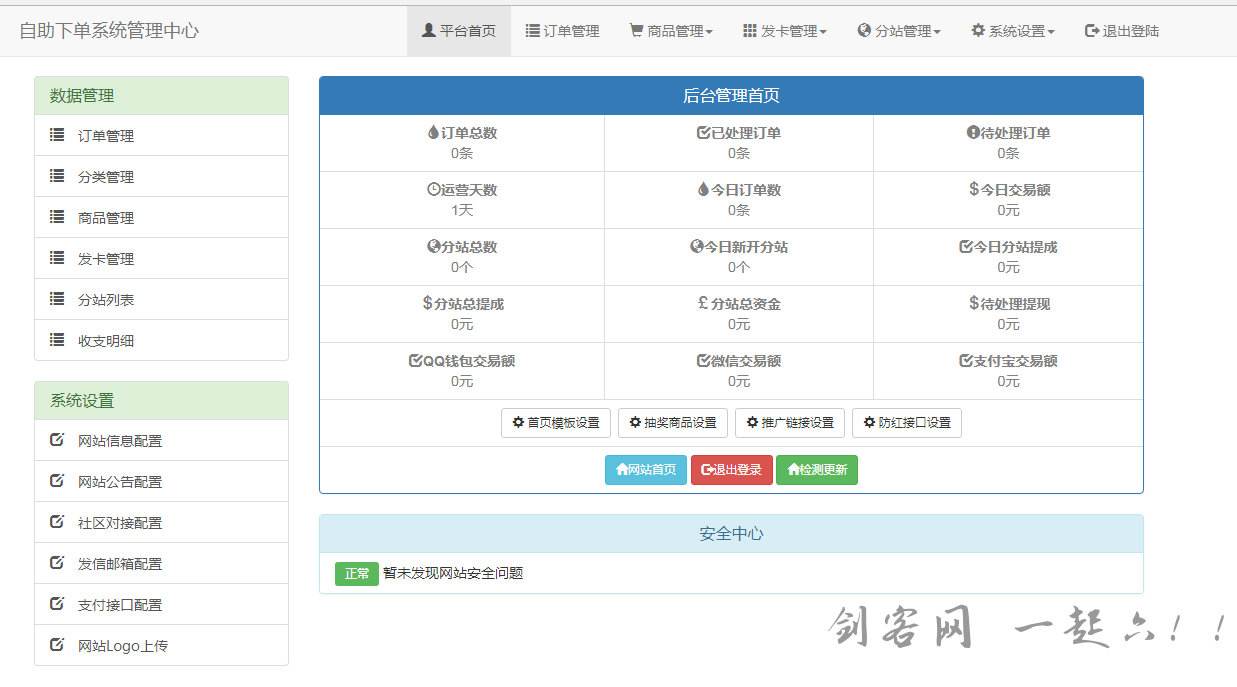
Task: Click the edit icon beside 网站信息配置
Action: click(x=57, y=439)
